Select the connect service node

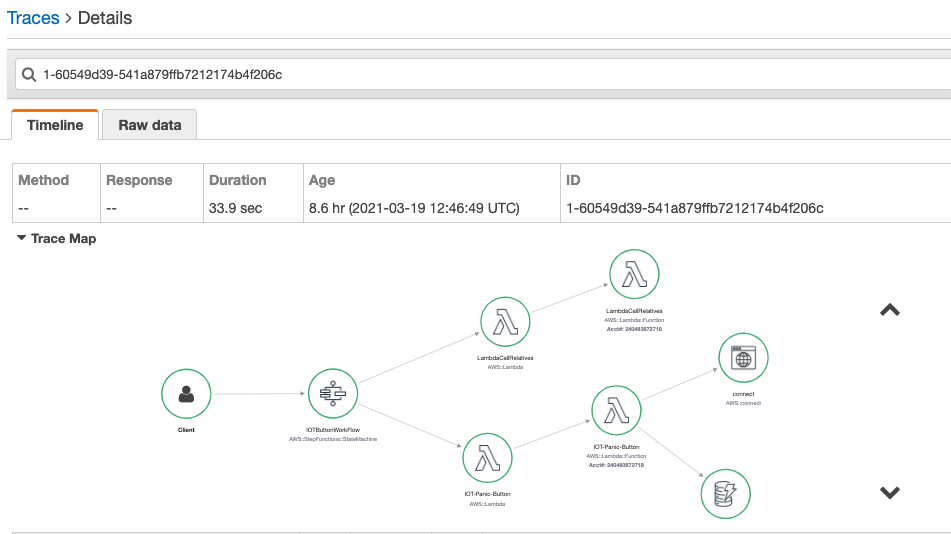tap(744, 358)
